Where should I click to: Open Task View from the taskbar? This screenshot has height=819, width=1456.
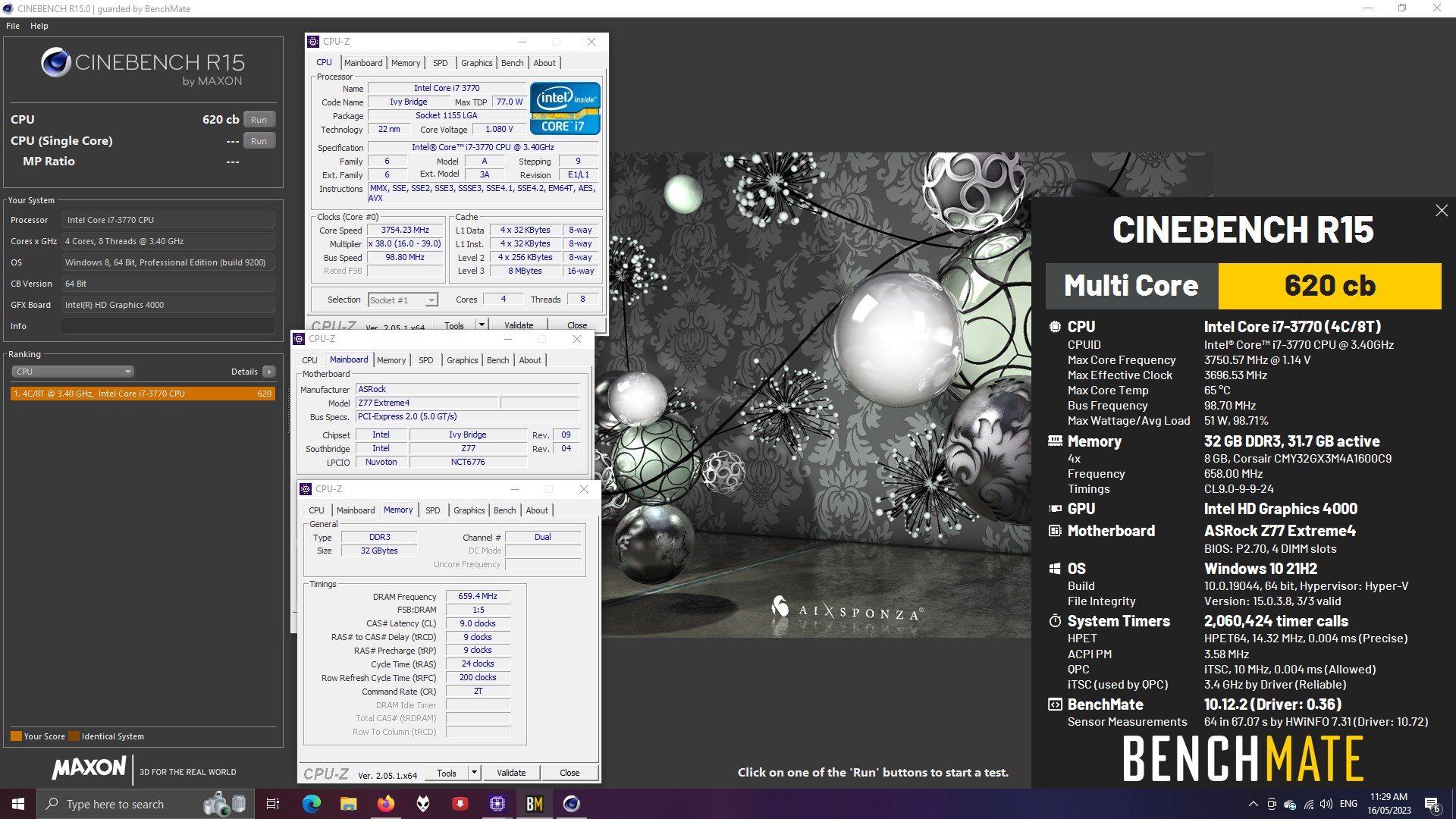[273, 804]
